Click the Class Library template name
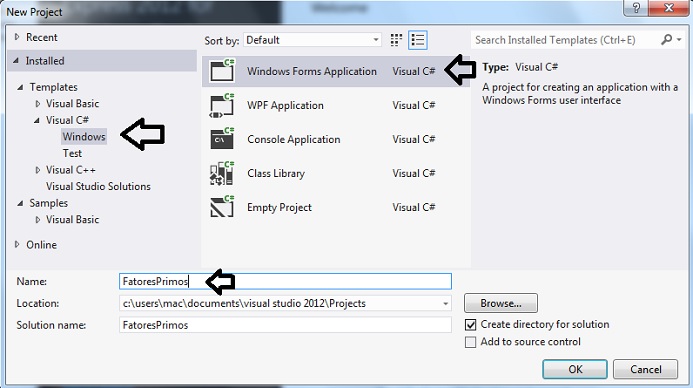This screenshot has height=388, width=693. [276, 173]
